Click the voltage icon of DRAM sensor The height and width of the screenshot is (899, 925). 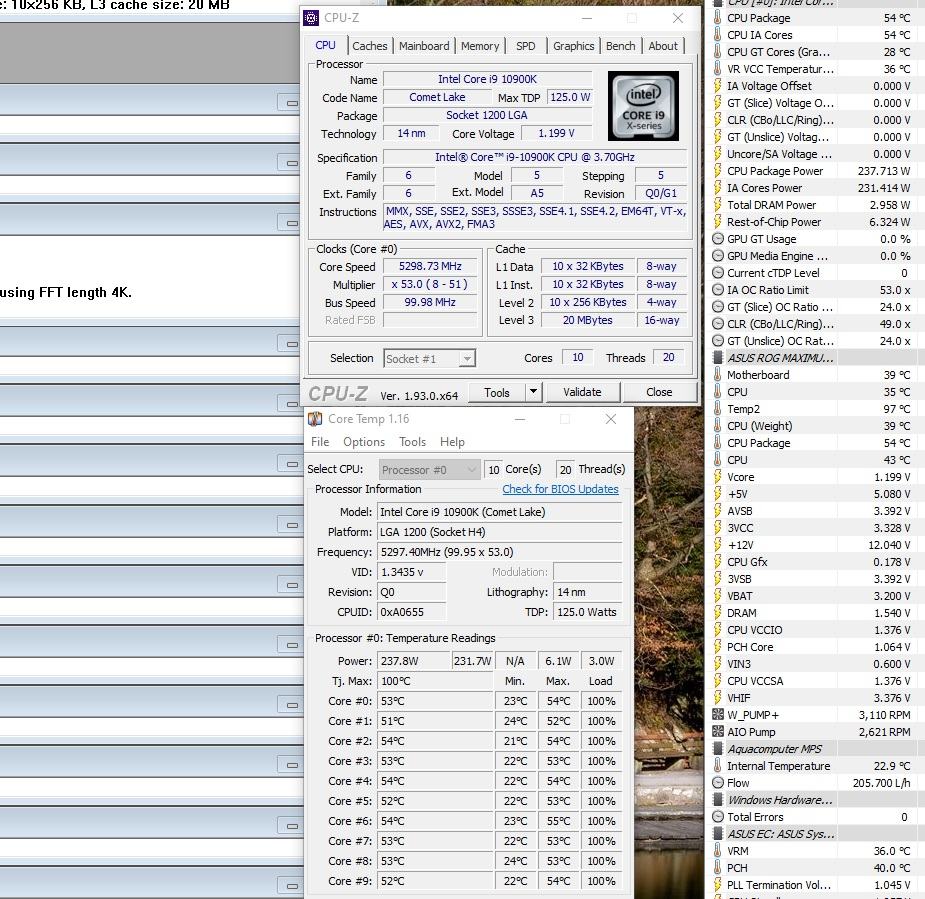(717, 613)
